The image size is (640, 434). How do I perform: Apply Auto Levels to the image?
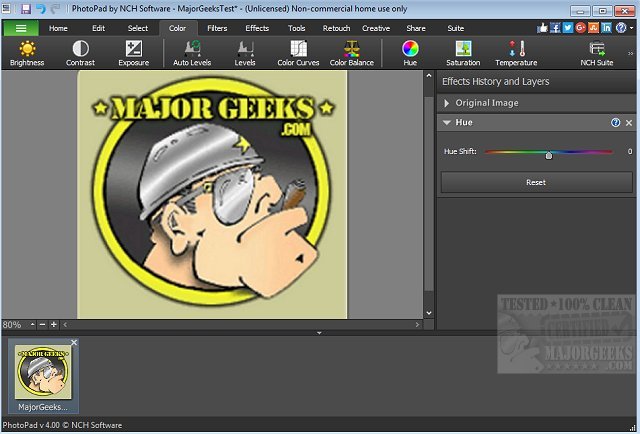click(x=192, y=53)
